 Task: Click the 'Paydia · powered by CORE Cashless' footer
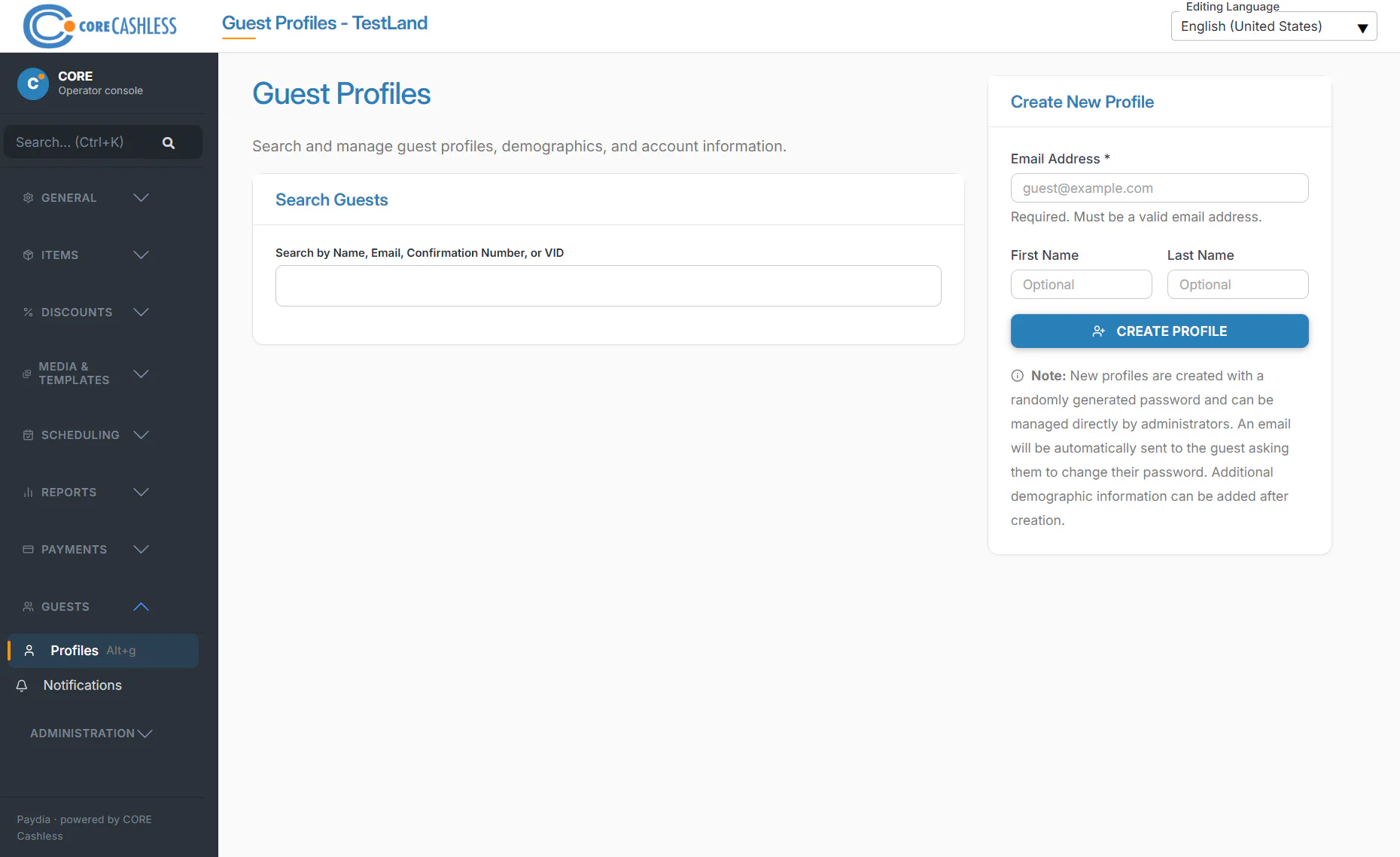coord(84,828)
